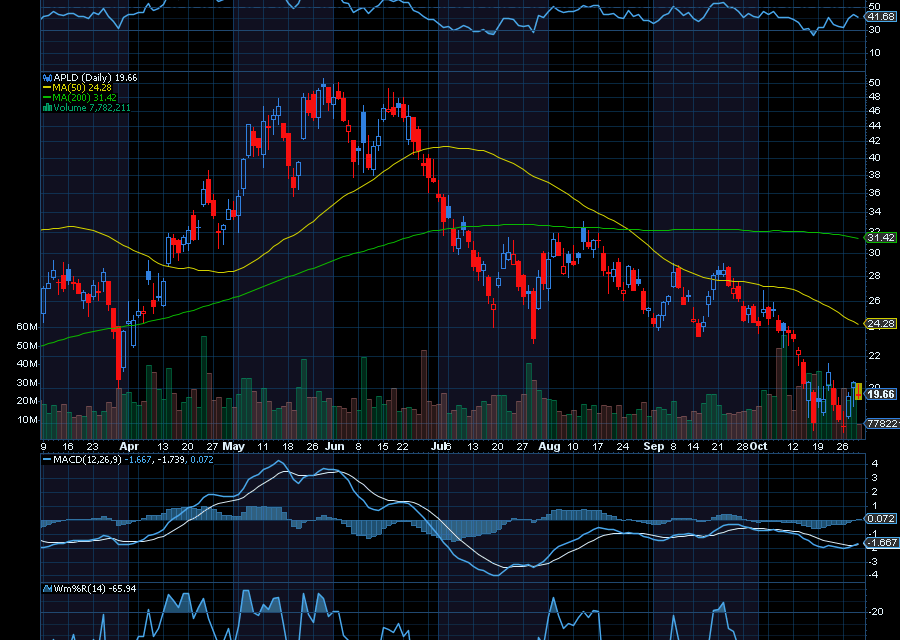Screen dimensions: 900x640
Task: Click the May date axis label
Action: pyautogui.click(x=234, y=447)
